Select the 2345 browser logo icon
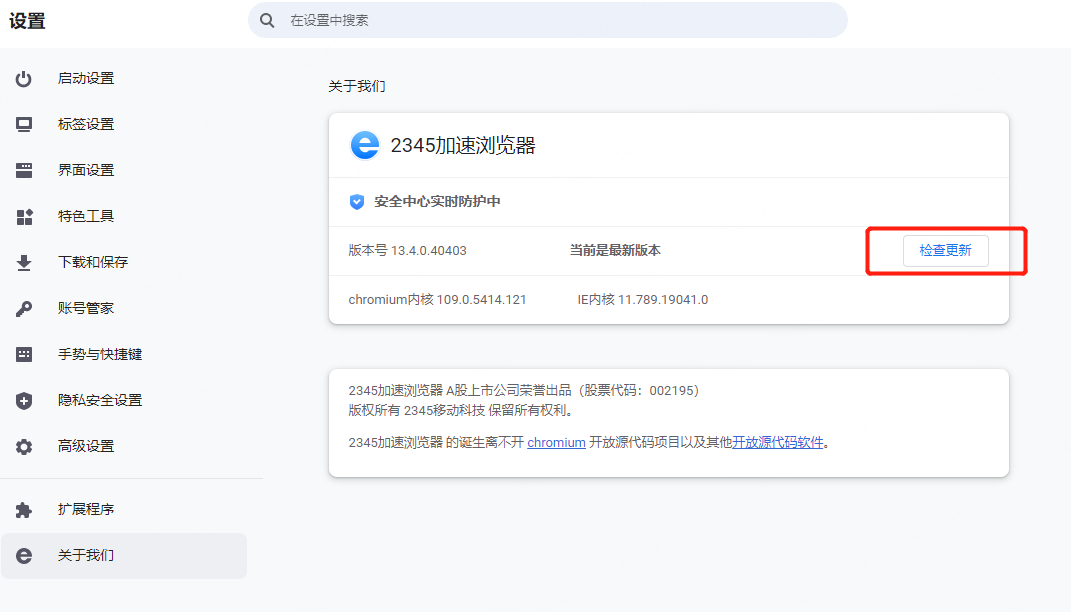 [365, 145]
